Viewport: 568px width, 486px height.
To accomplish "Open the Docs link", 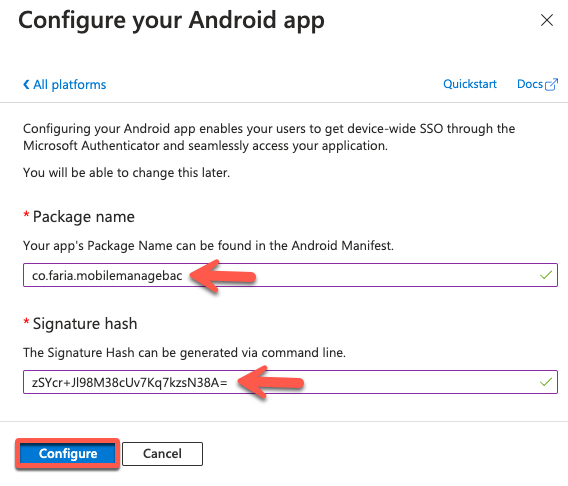I will (x=530, y=84).
